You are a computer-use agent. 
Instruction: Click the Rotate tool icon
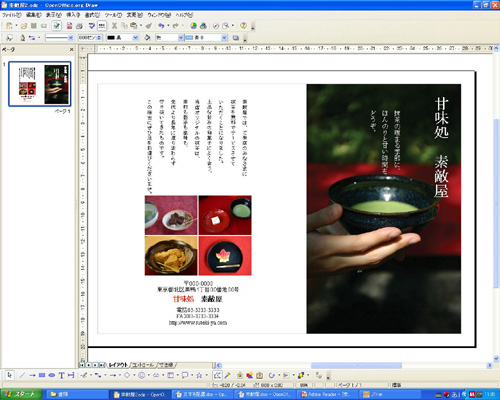click(x=271, y=375)
